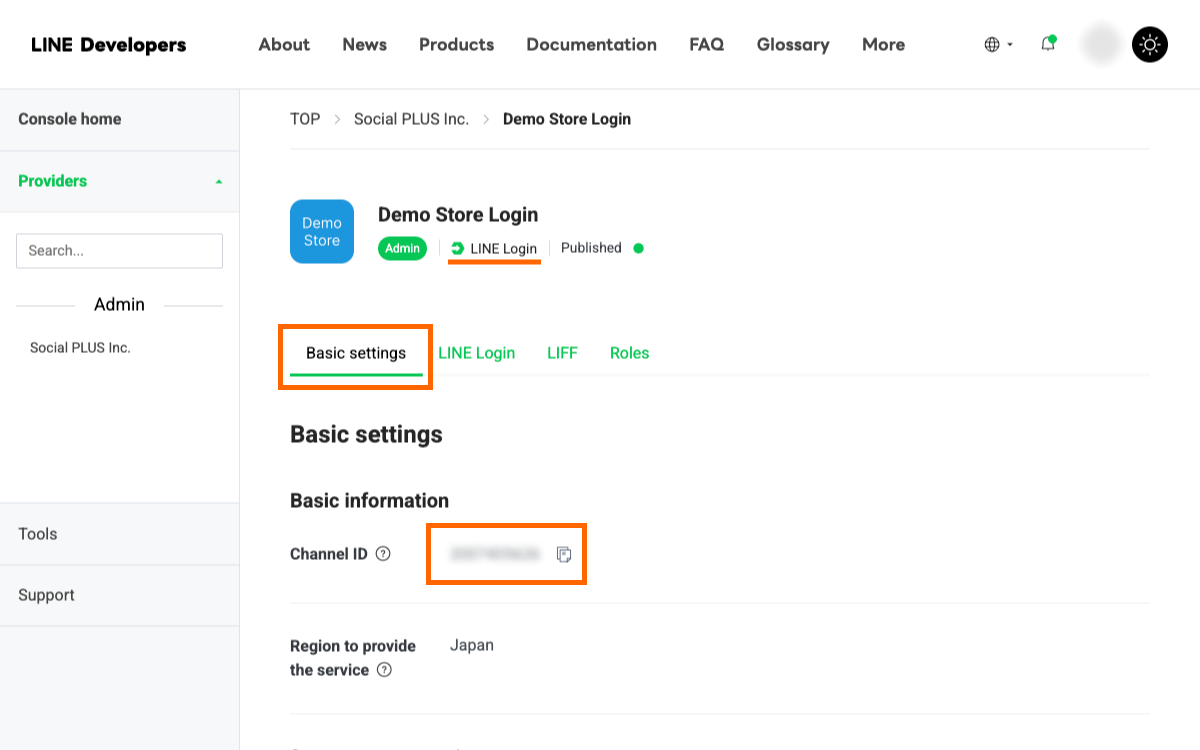Viewport: 1200px width, 750px height.
Task: Switch to Basic settings tab
Action: [x=356, y=353]
